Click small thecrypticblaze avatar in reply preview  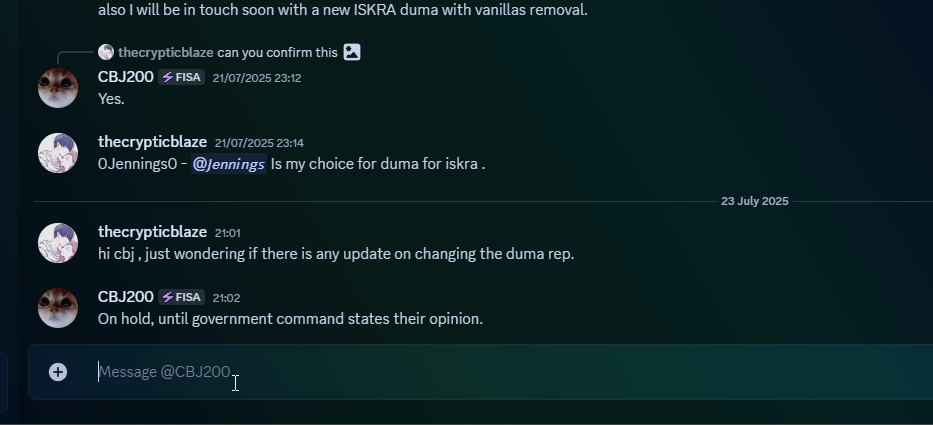tap(106, 52)
